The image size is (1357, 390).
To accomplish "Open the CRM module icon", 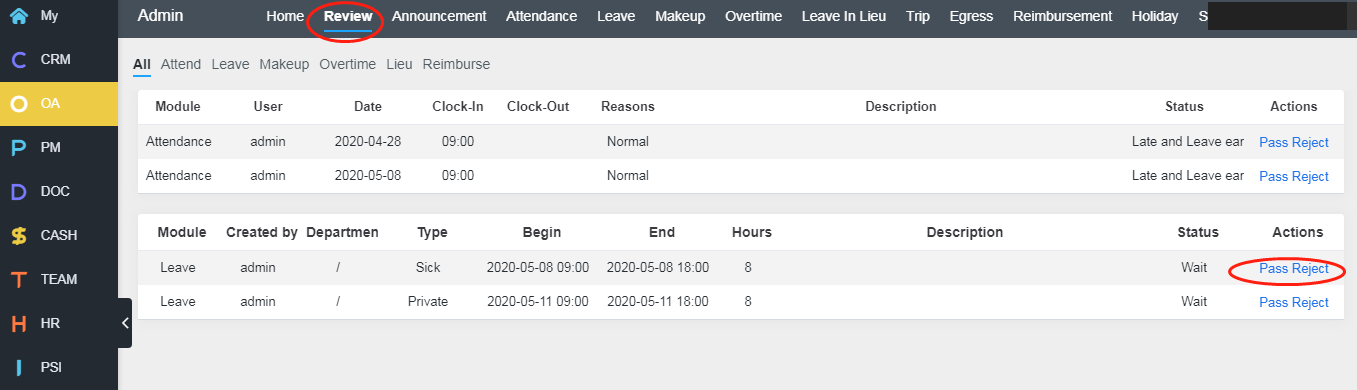I will point(18,60).
